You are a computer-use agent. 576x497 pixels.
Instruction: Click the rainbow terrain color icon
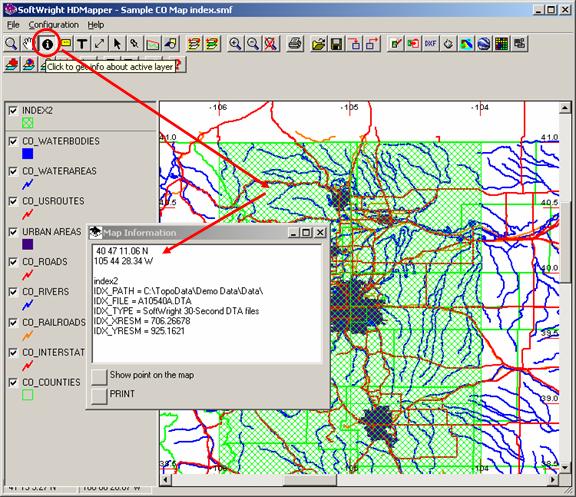466,44
